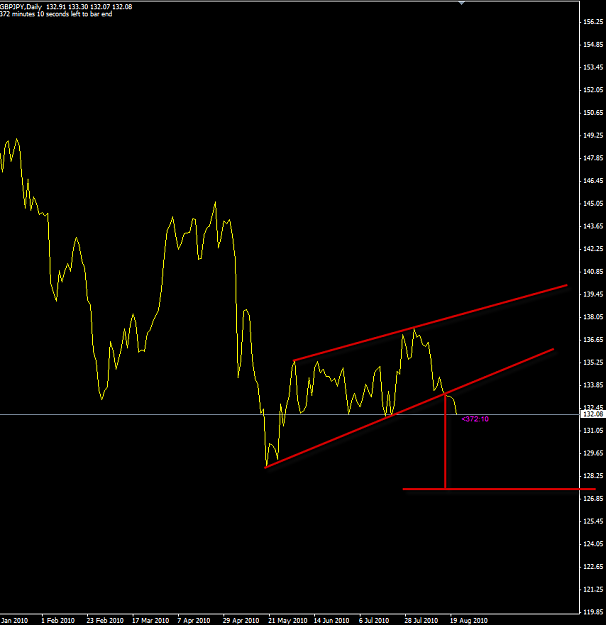Image resolution: width=606 pixels, height=625 pixels.
Task: Click the 14 Jun 2010 date label
Action: tap(331, 620)
